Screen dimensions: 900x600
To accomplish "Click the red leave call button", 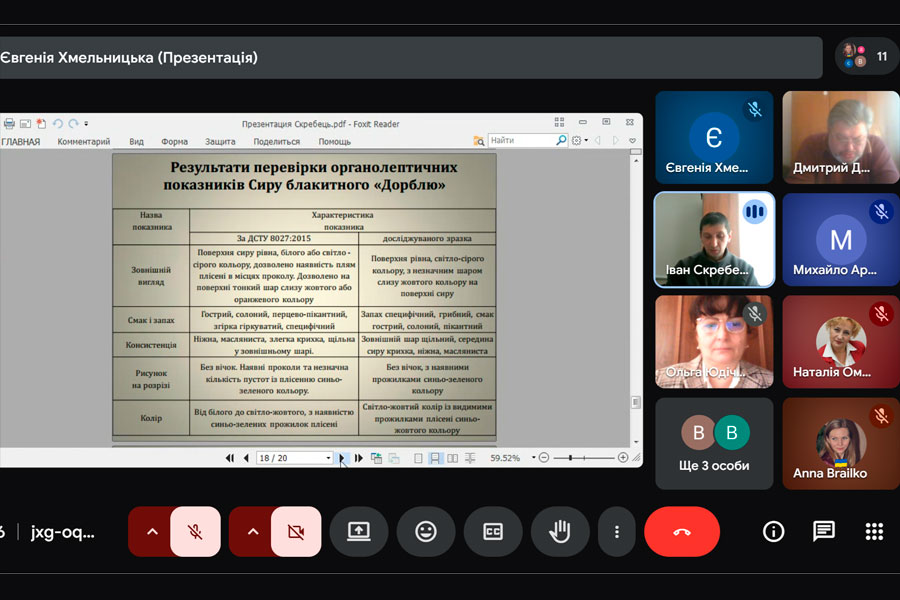I will (x=682, y=532).
